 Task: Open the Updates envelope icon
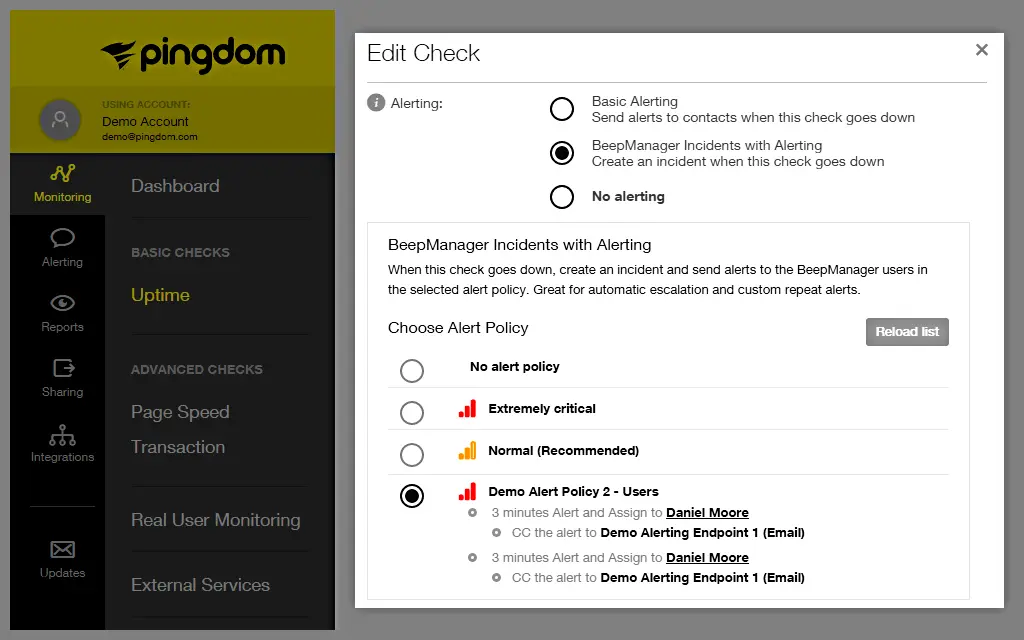(62, 550)
